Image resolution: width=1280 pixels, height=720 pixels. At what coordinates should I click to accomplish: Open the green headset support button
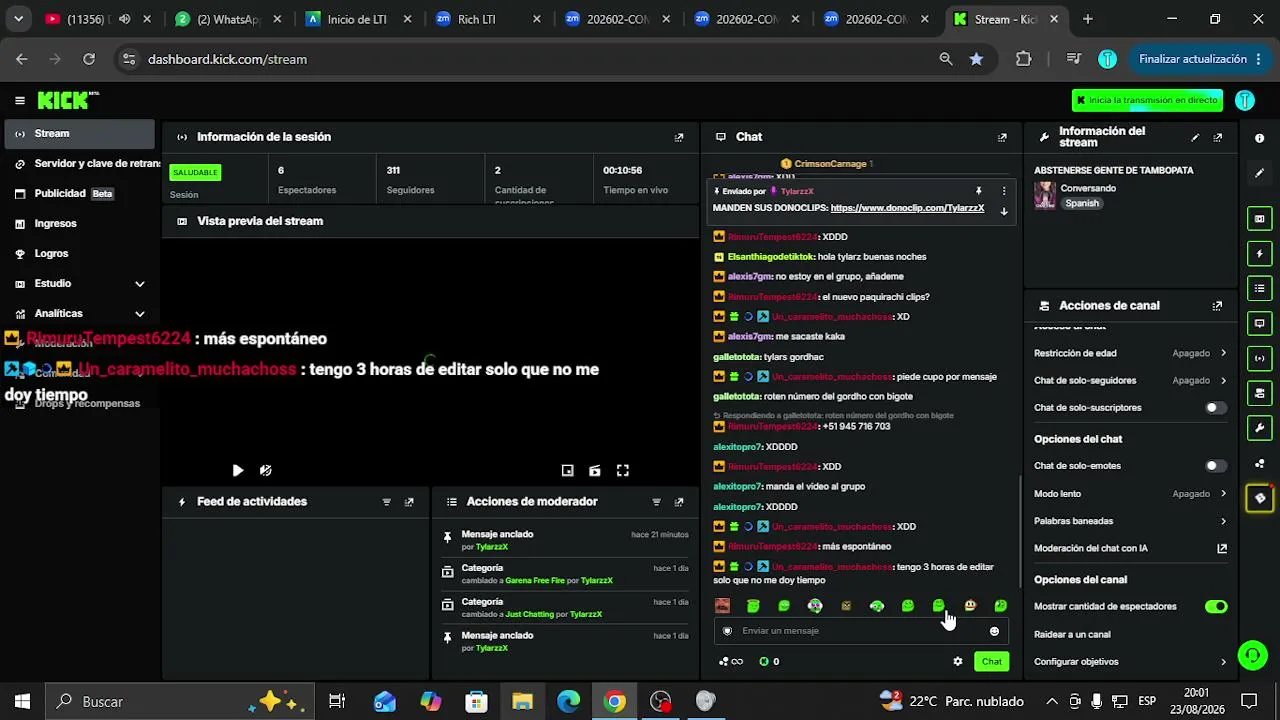click(x=1253, y=655)
